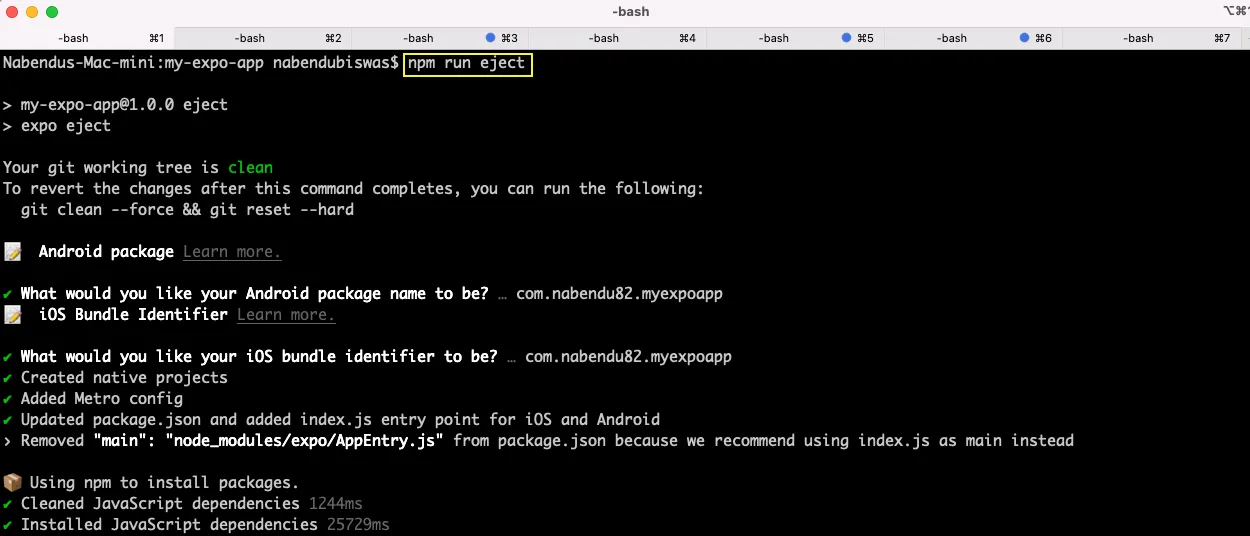Click the line expo eject

pyautogui.click(x=57, y=126)
